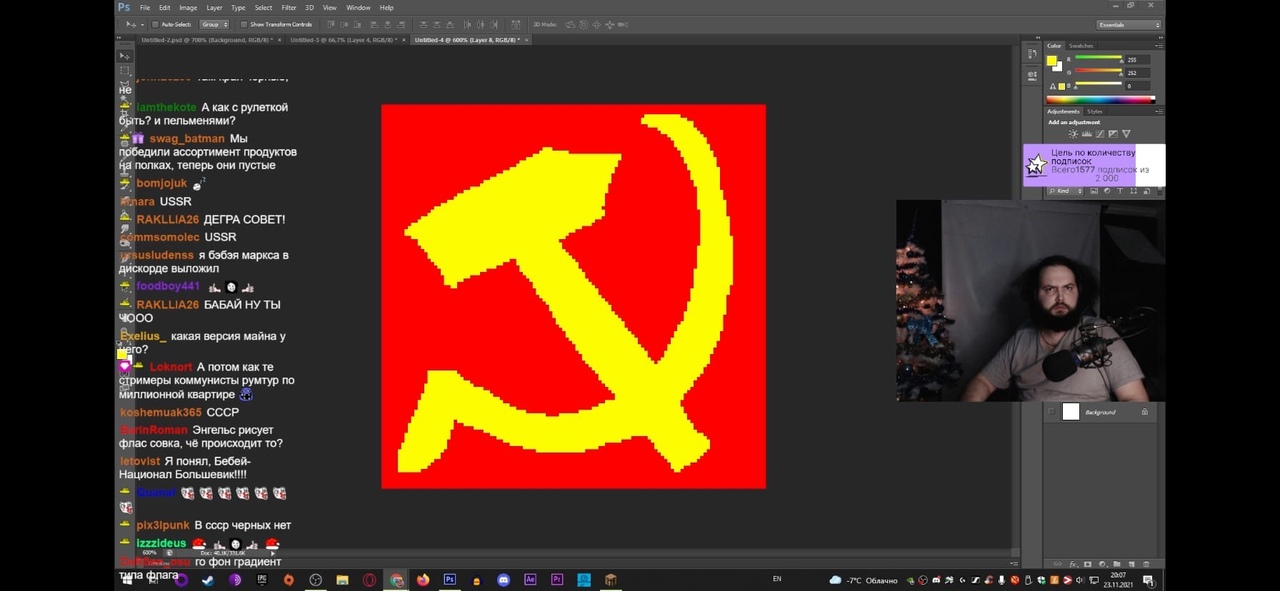Viewport: 1280px width, 591px height.
Task: Click the out-of-gamut warning triangle
Action: (1052, 86)
